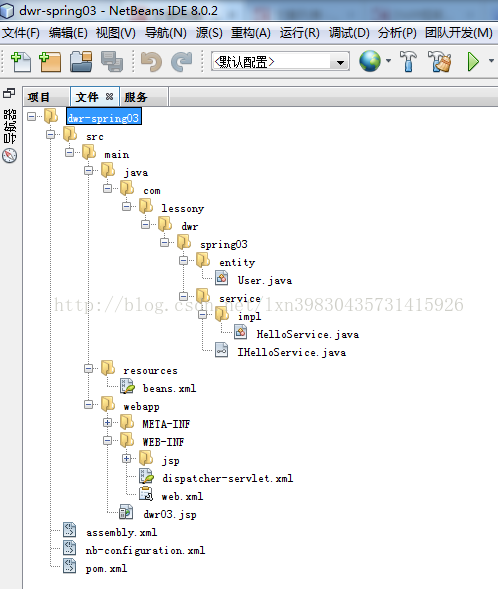Open the 团队开发(M) menu
Screen dimensions: 498x589
tap(459, 33)
